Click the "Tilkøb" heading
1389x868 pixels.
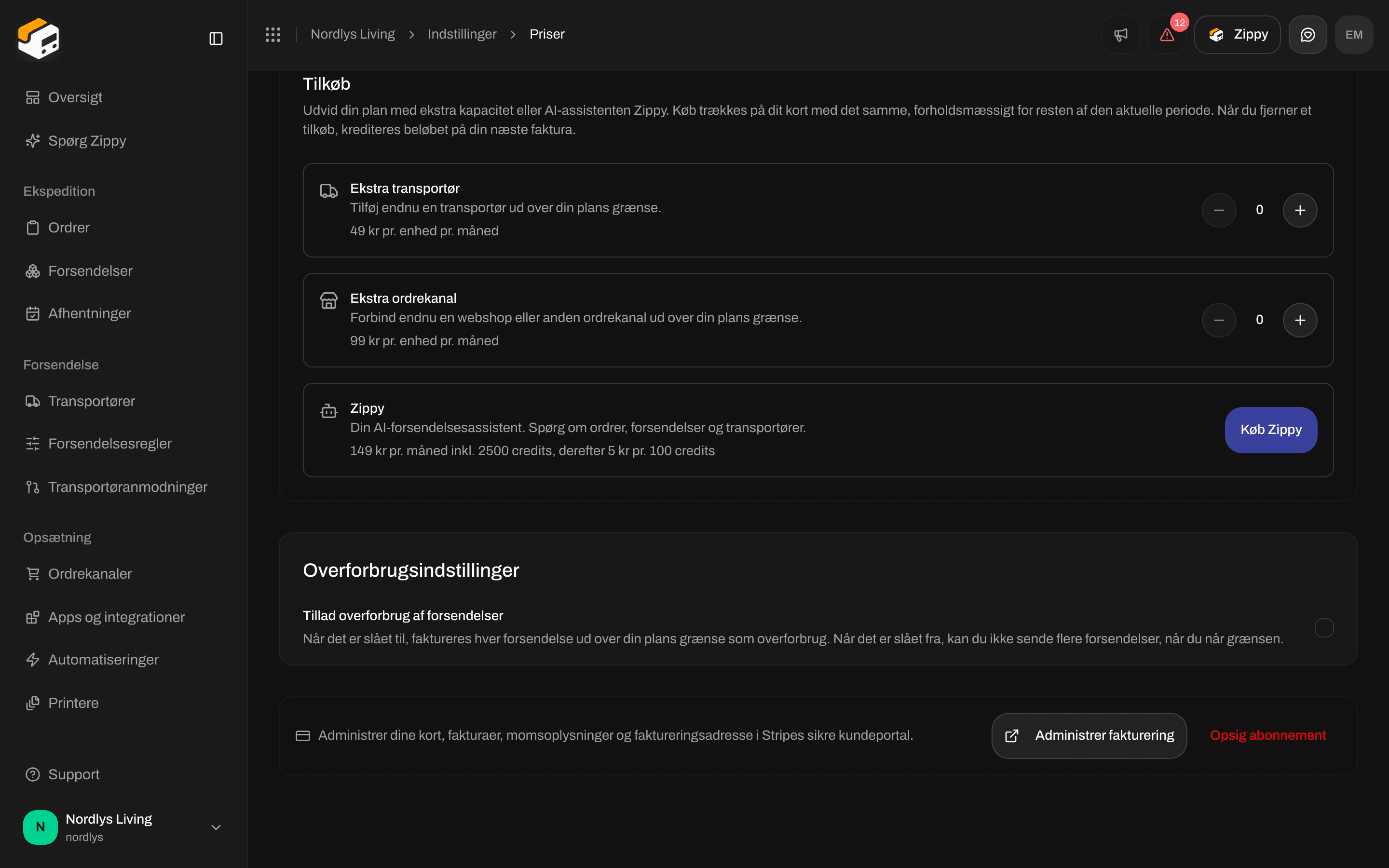326,84
